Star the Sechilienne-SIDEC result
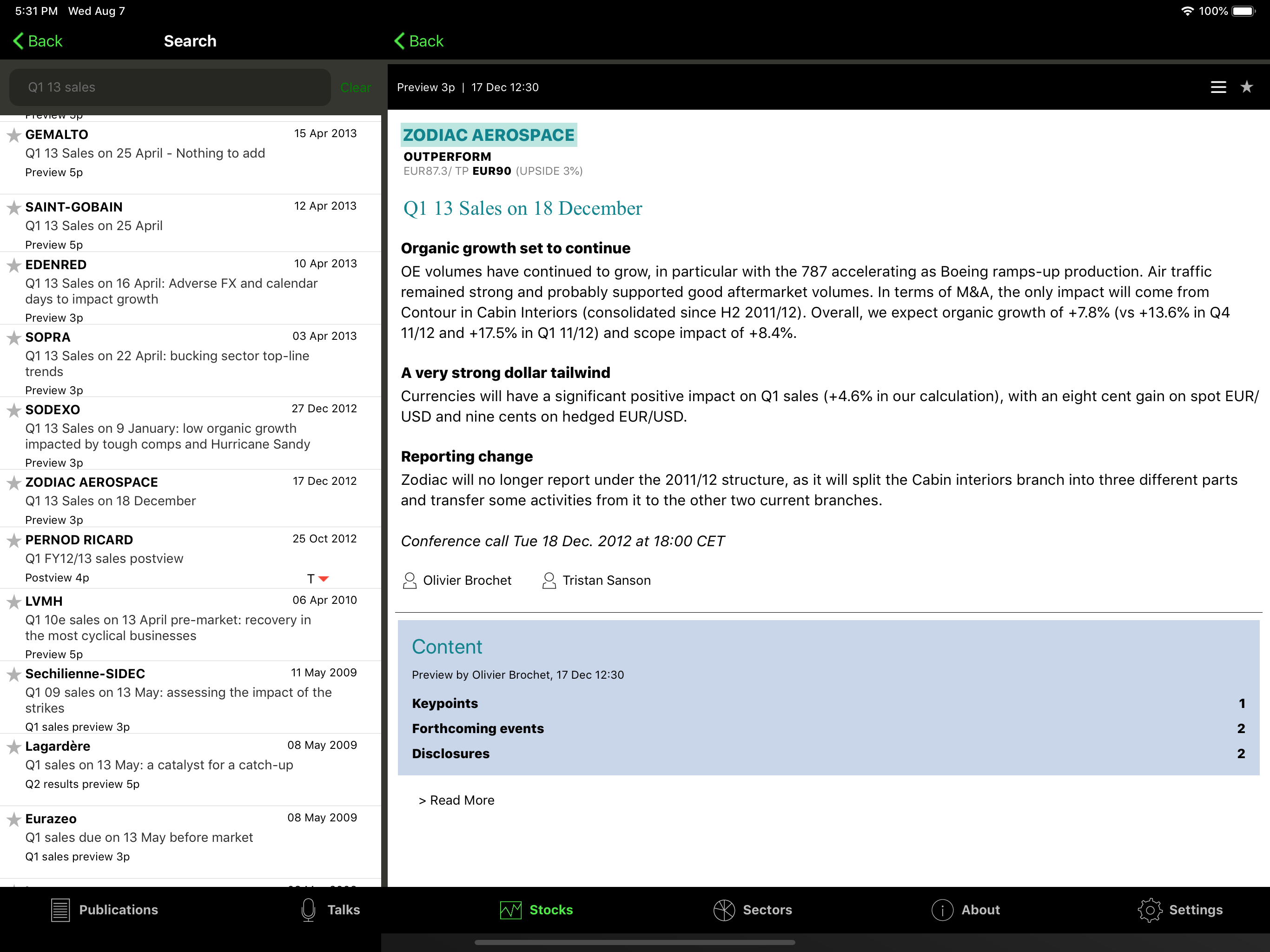The height and width of the screenshot is (952, 1270). point(14,674)
